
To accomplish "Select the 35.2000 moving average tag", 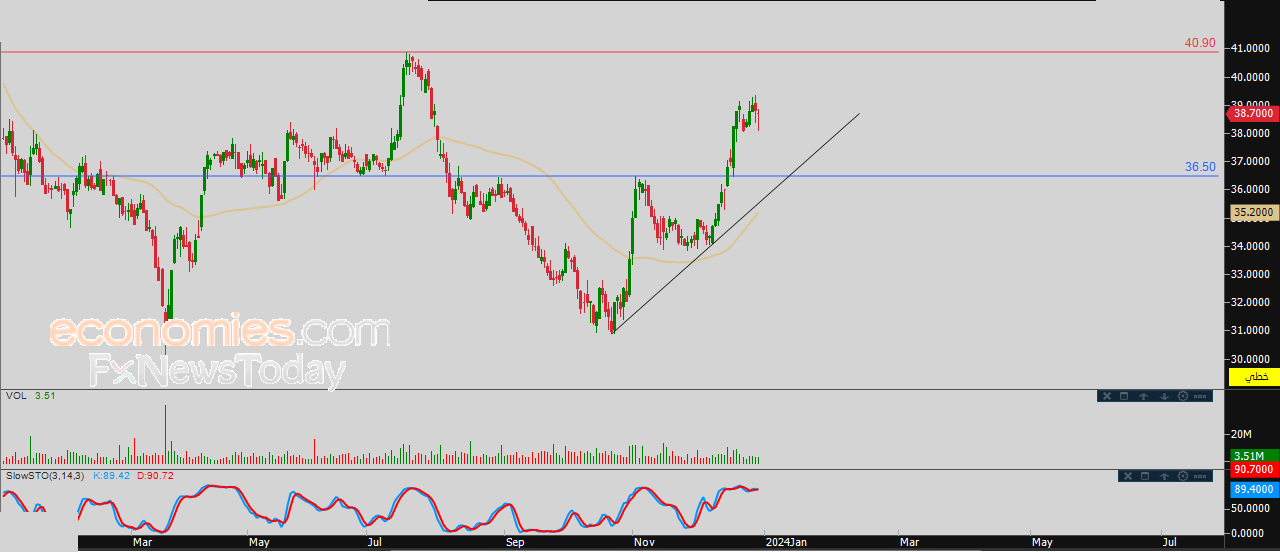I will click(1253, 213).
